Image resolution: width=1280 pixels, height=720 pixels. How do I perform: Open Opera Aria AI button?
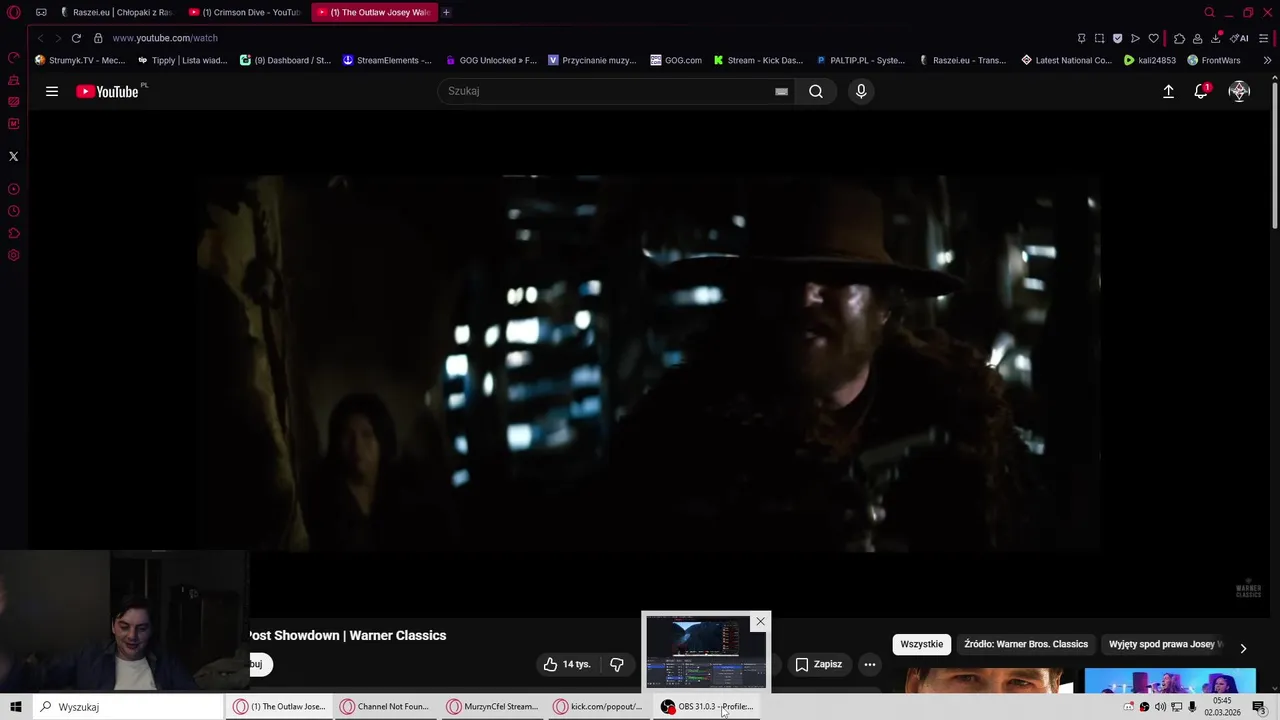[x=1240, y=38]
